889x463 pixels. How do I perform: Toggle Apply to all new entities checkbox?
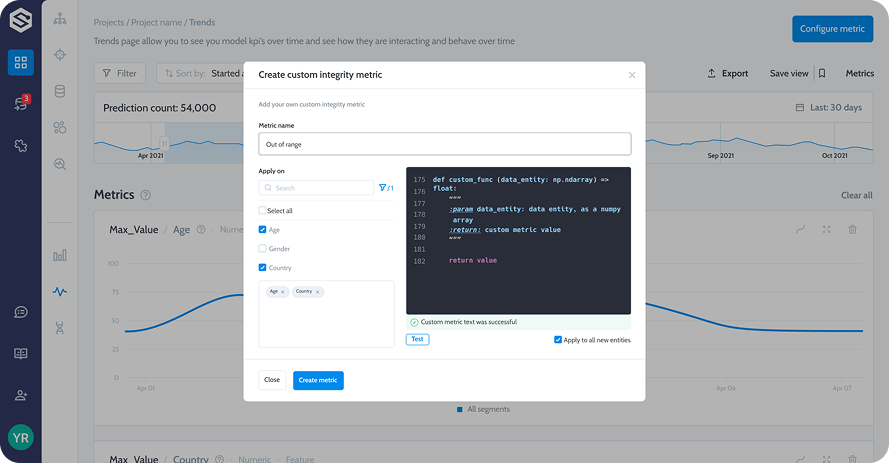pyautogui.click(x=558, y=340)
